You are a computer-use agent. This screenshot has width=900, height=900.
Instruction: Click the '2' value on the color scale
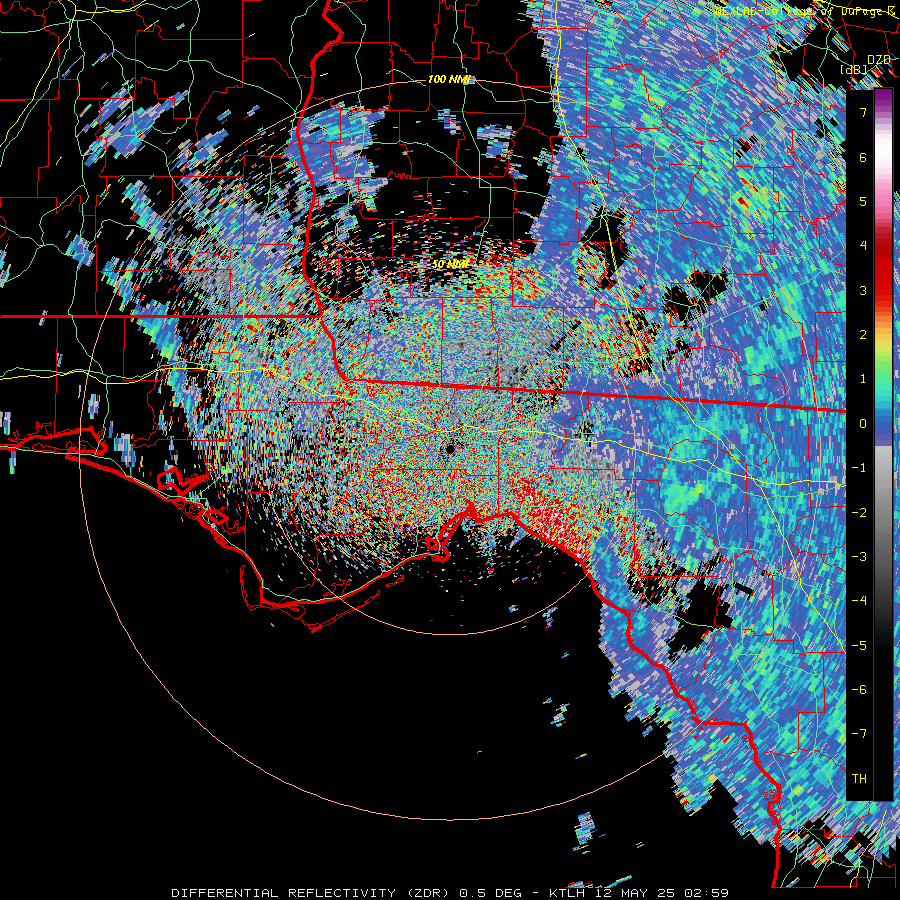[x=863, y=334]
